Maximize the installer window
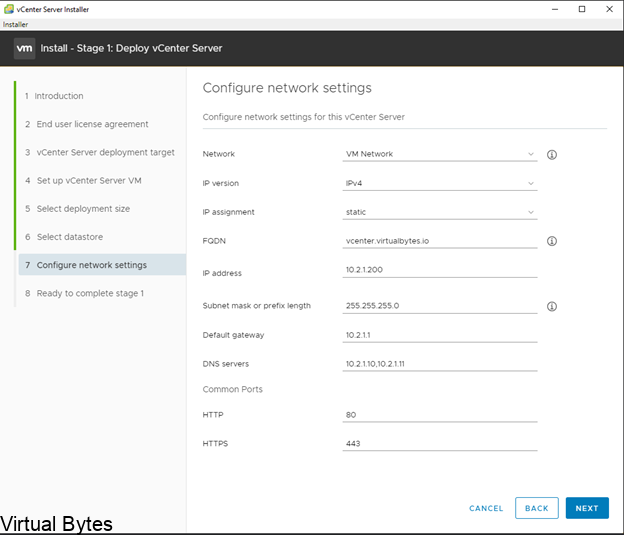Viewport: 624px width, 535px height. click(582, 9)
